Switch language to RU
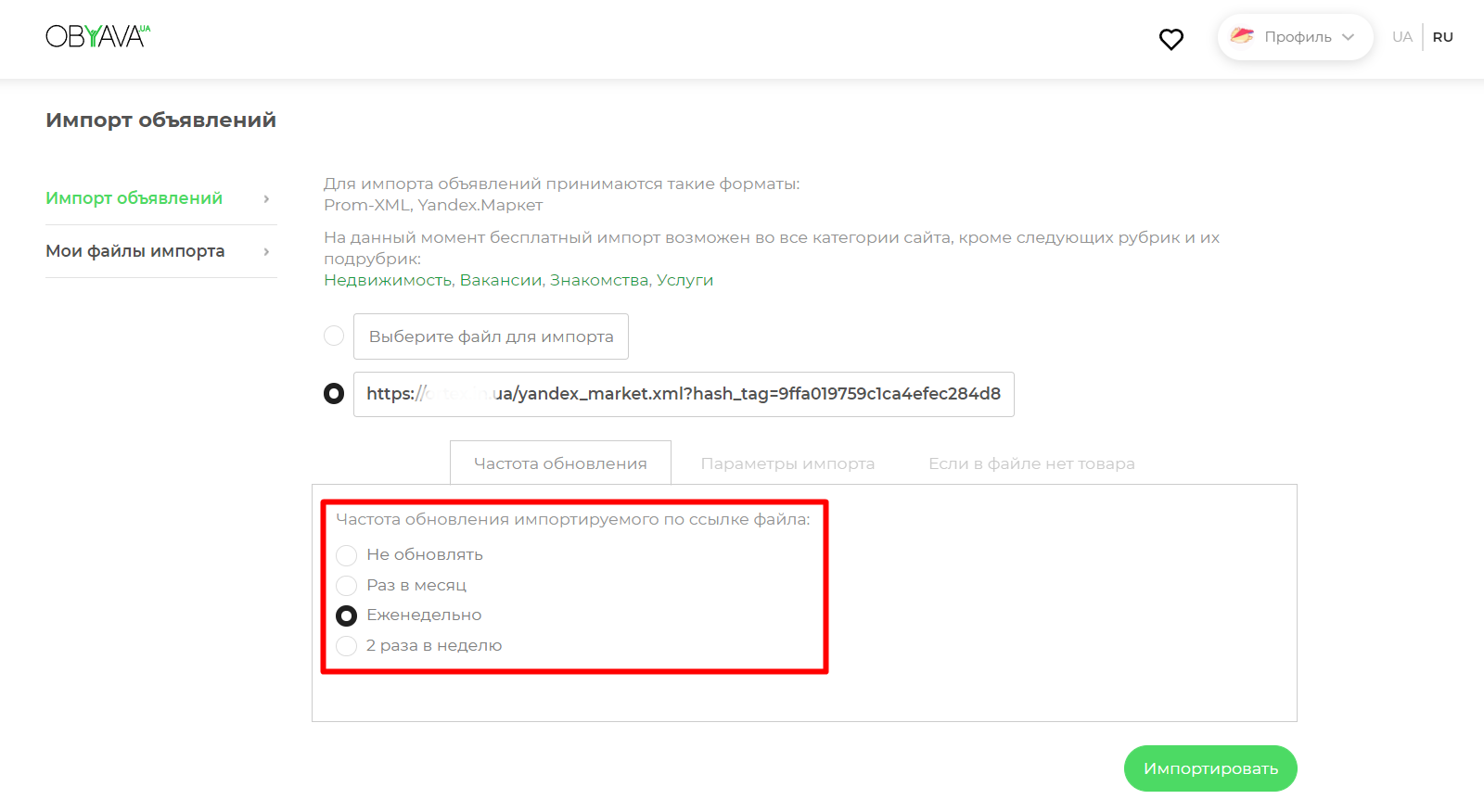The width and height of the screenshot is (1484, 812). click(x=1442, y=37)
